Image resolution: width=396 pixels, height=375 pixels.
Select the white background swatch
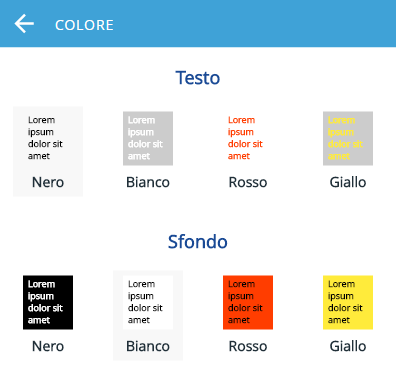[148, 302]
